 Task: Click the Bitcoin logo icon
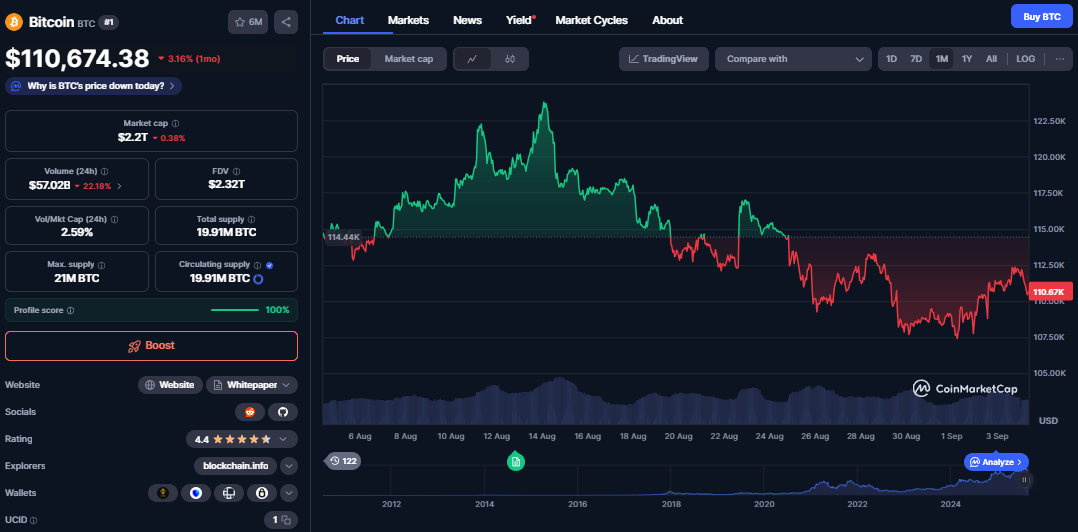click(x=14, y=22)
